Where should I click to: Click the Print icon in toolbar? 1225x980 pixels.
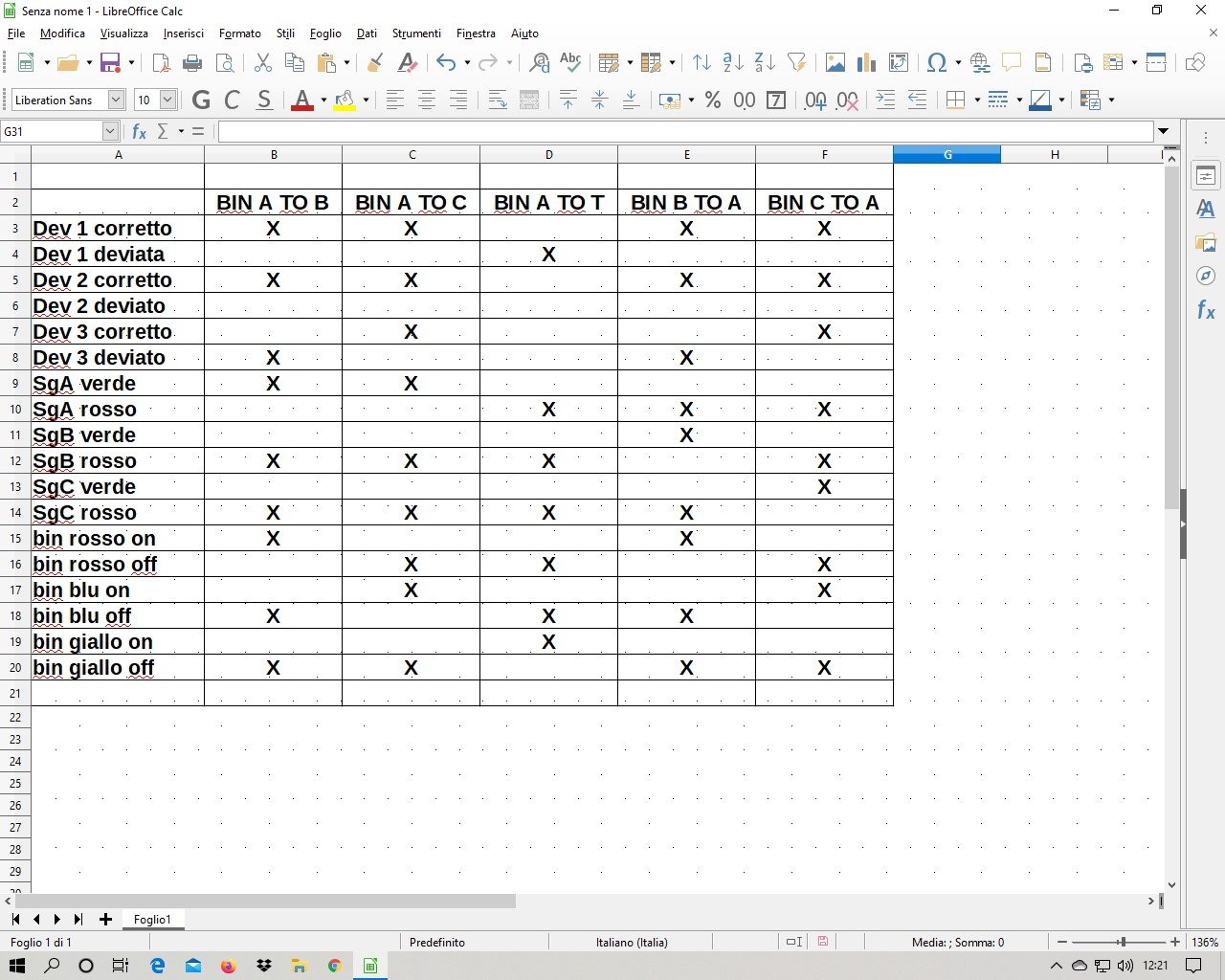(192, 63)
